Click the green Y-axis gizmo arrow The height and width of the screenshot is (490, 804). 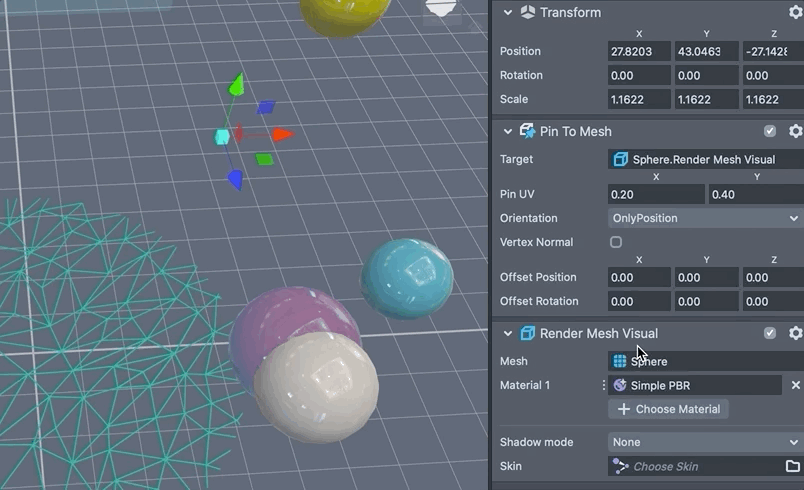[x=236, y=85]
